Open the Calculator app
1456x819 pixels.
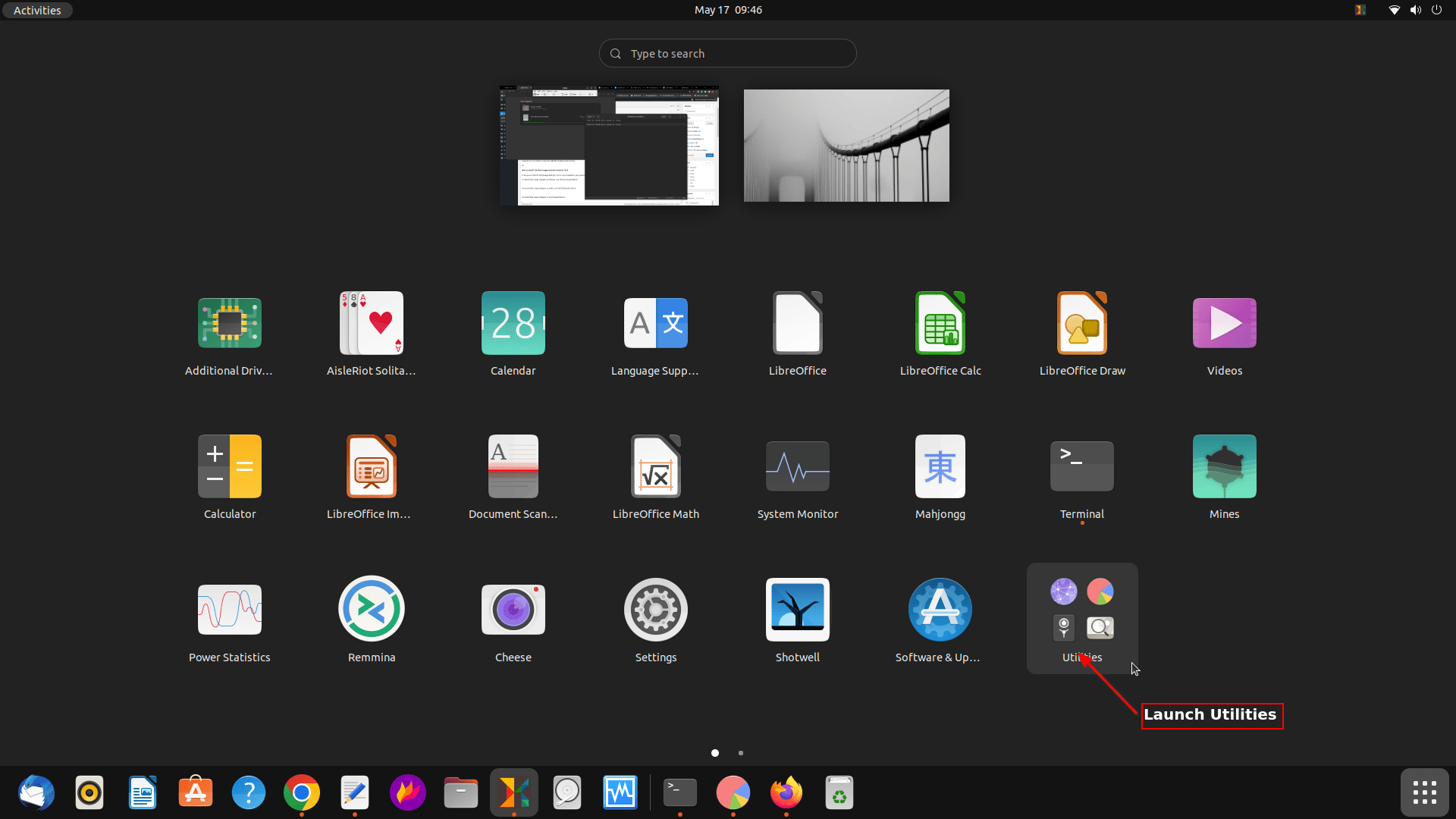click(x=229, y=466)
